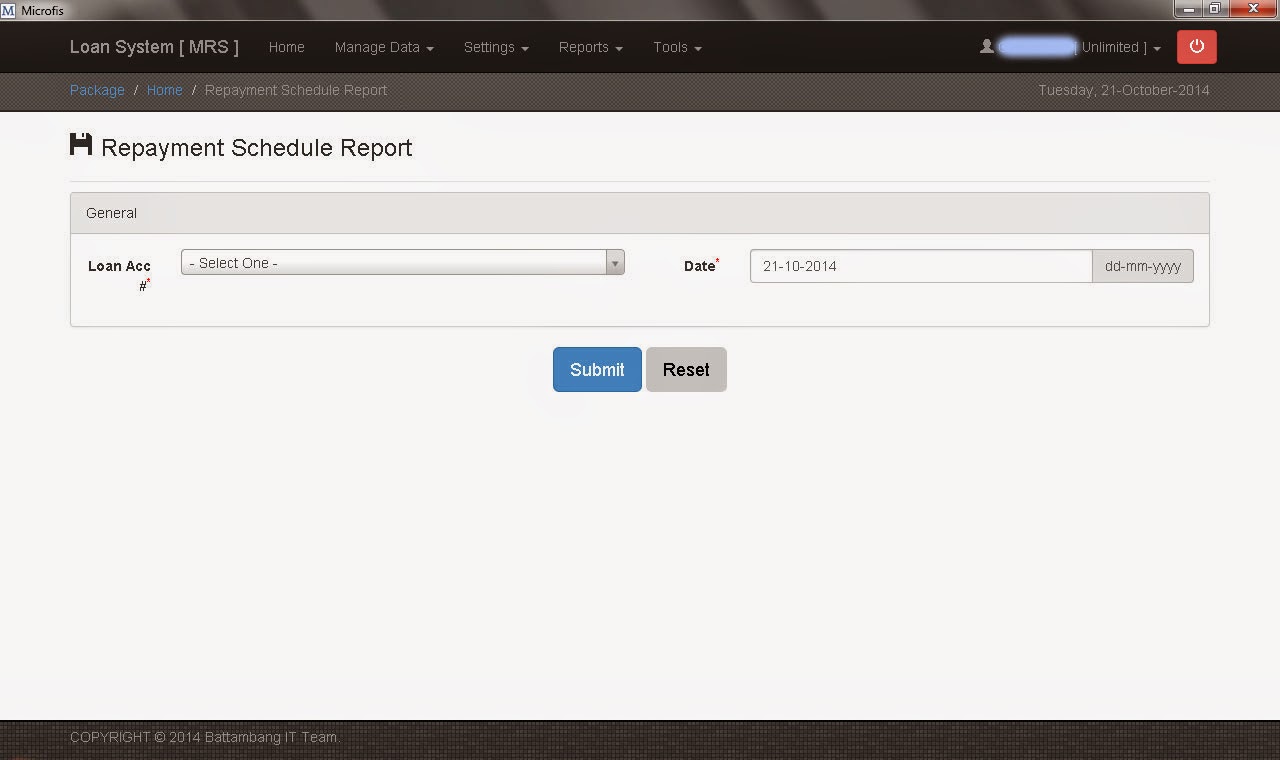This screenshot has width=1280, height=760.
Task: Open the Tools menu caret icon
Action: [x=697, y=47]
